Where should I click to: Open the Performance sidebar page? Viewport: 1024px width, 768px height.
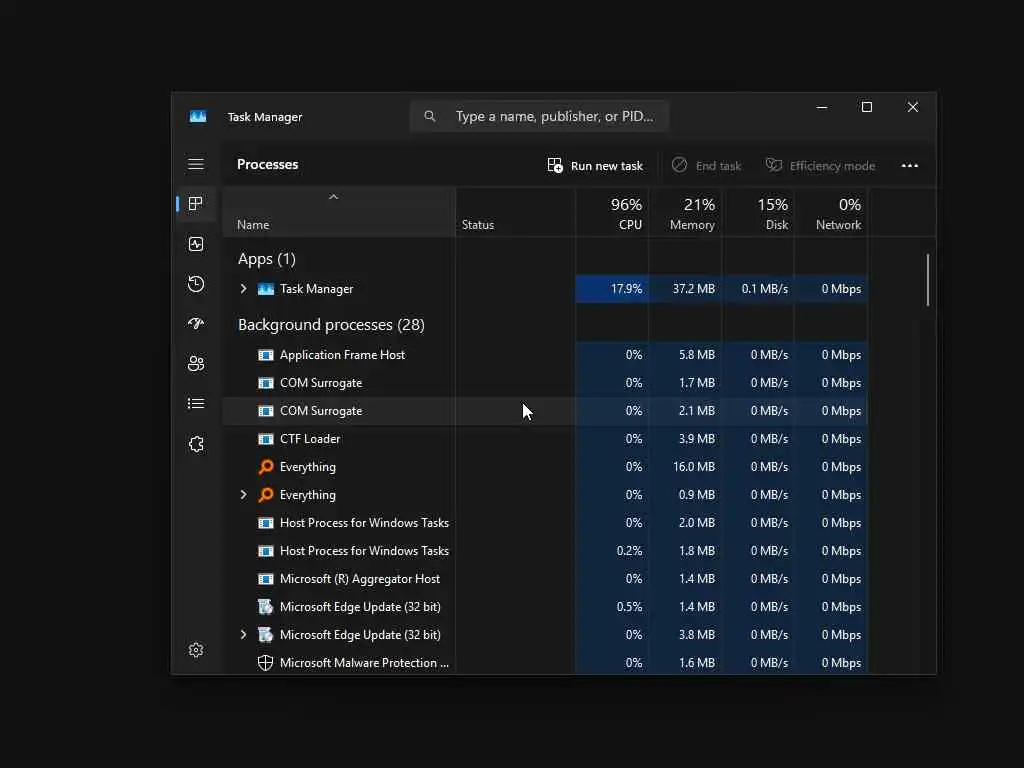(196, 244)
